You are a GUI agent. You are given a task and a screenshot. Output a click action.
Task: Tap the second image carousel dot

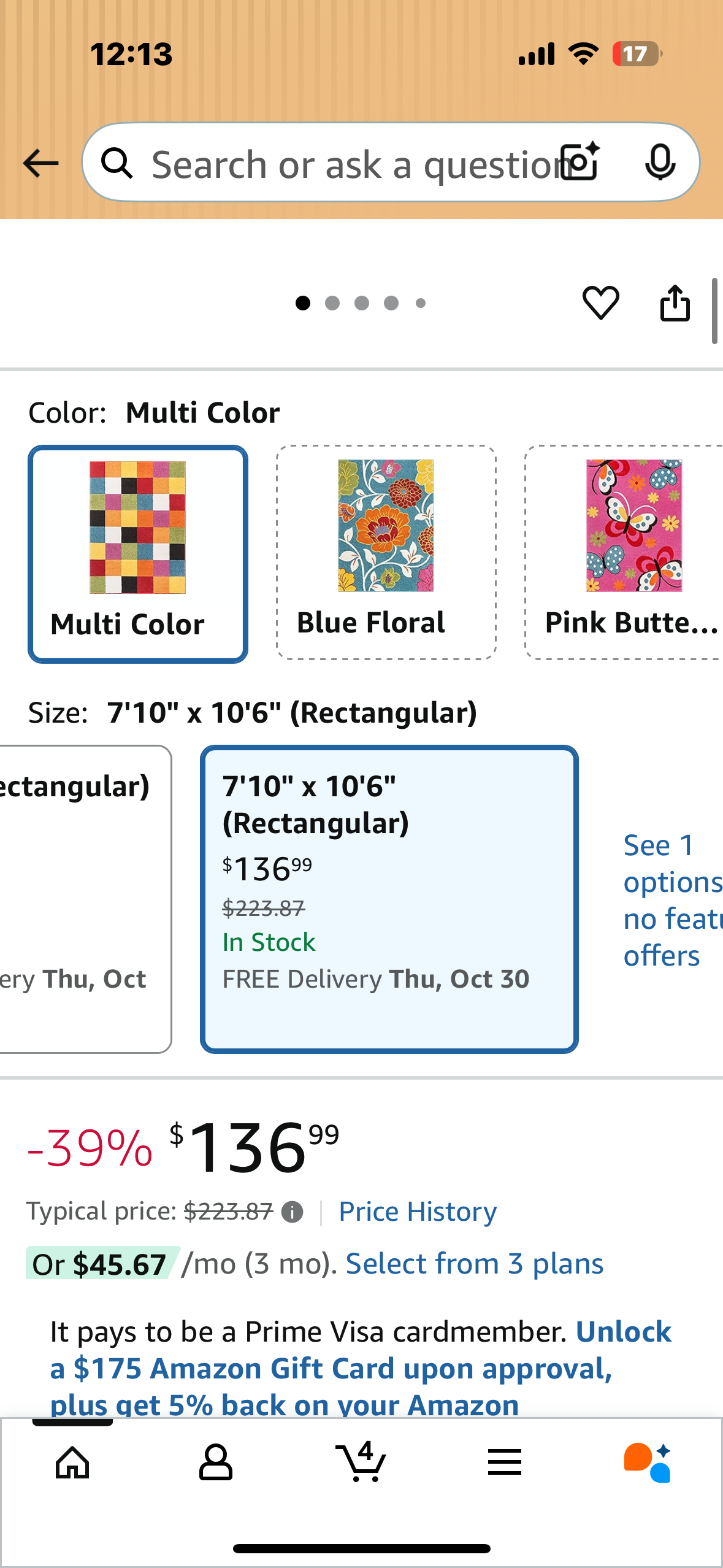pos(332,302)
